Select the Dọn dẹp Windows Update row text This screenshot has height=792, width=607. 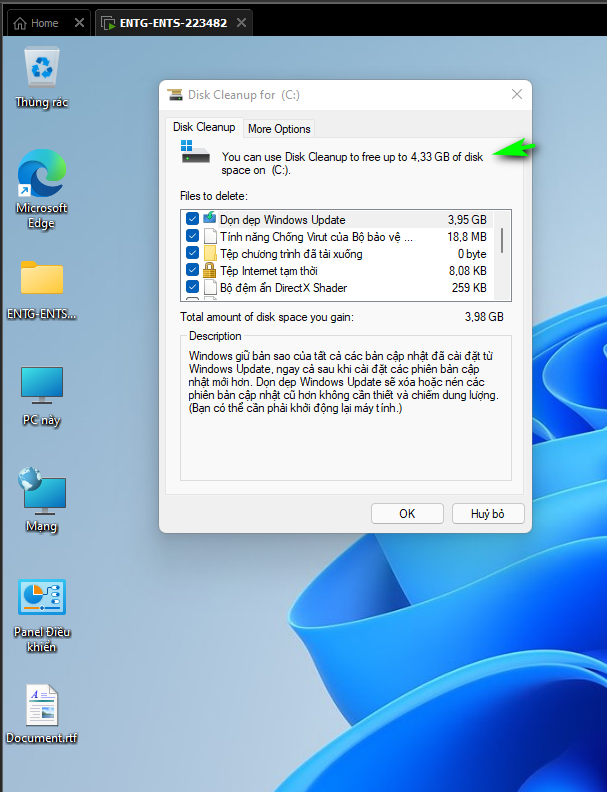point(282,220)
